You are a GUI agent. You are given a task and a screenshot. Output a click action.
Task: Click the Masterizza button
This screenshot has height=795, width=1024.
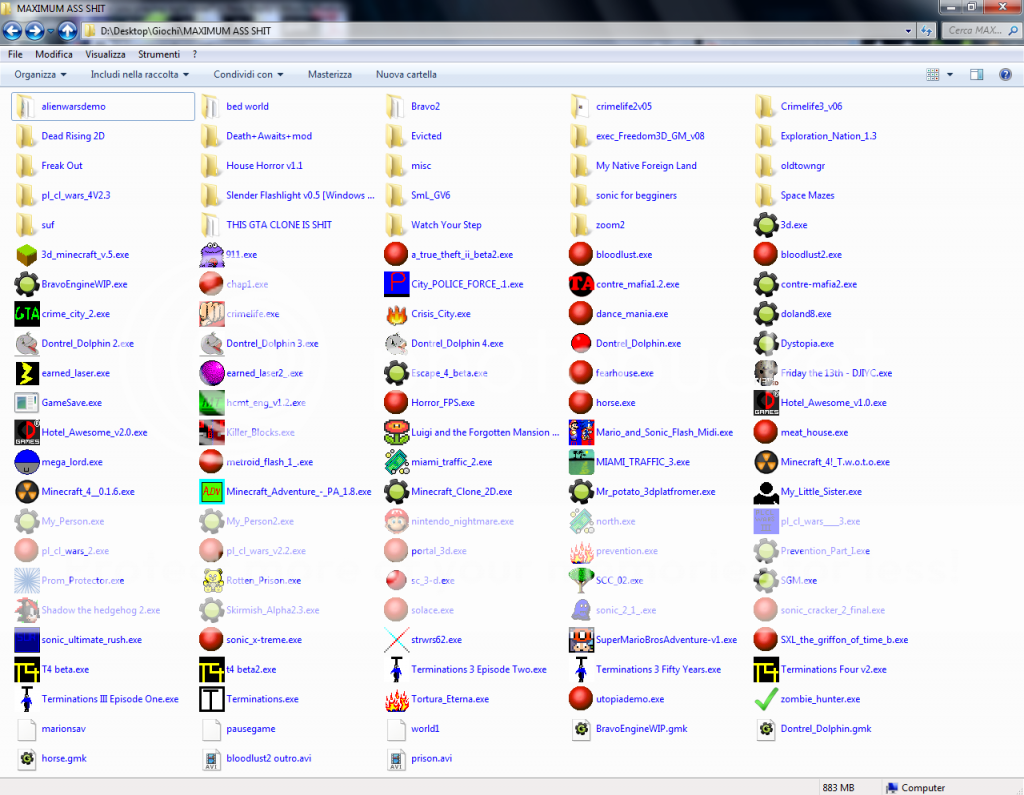[329, 75]
